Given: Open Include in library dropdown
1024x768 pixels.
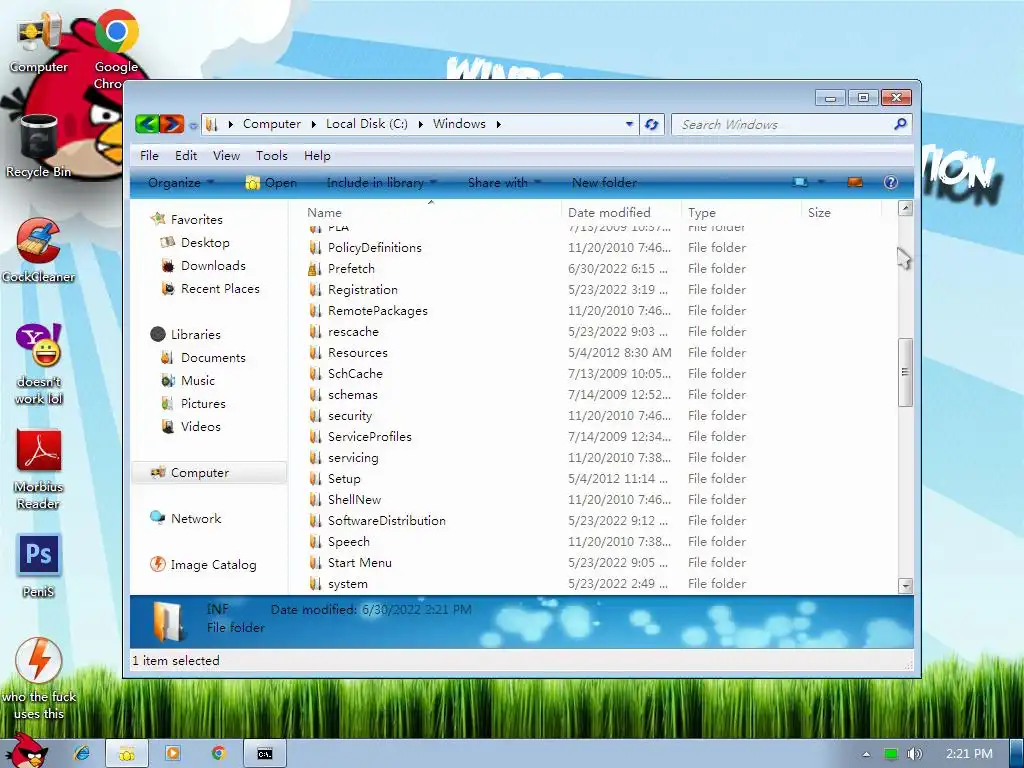Looking at the screenshot, I should 381,182.
